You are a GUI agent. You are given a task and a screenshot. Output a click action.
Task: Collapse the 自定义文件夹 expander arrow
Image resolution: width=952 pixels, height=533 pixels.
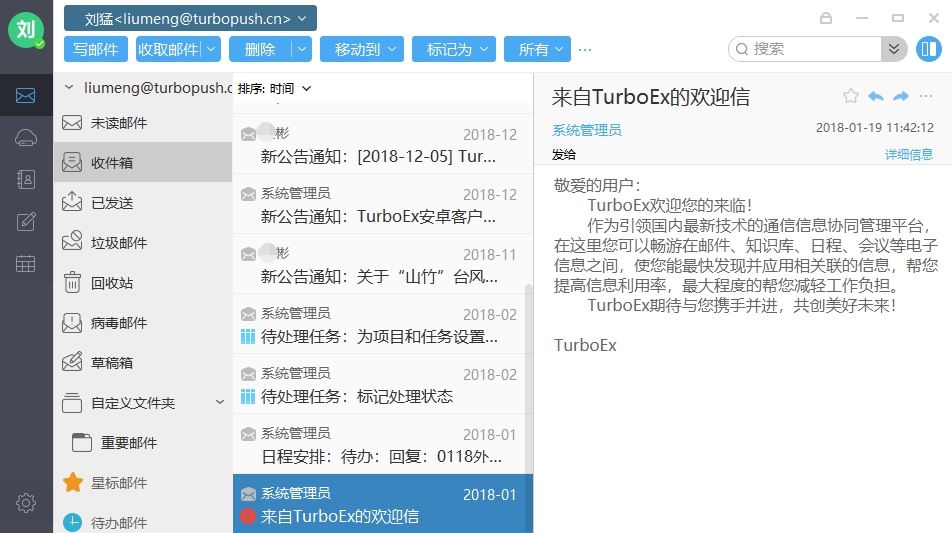click(220, 402)
